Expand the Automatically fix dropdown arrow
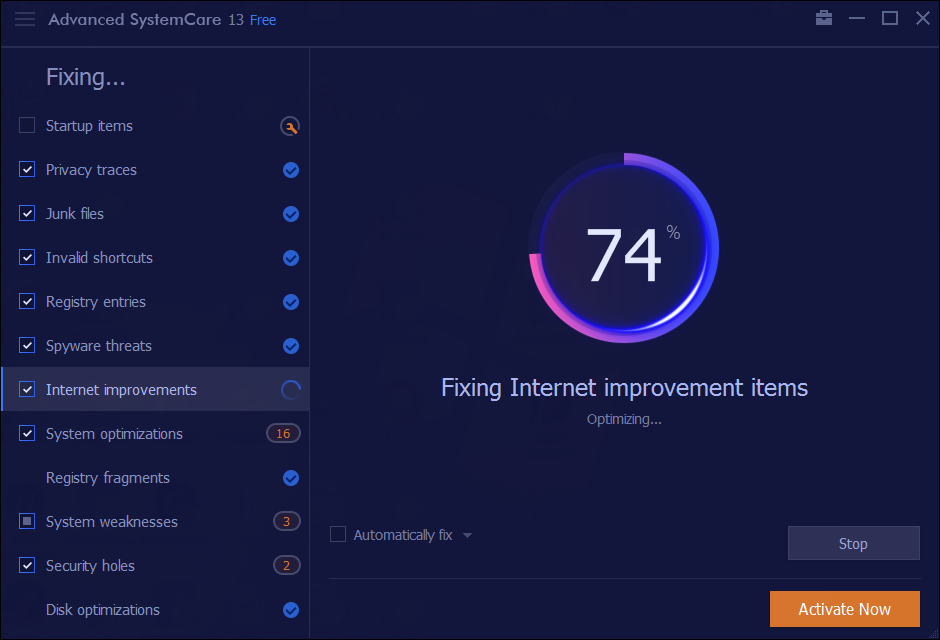This screenshot has width=940, height=640. click(468, 535)
